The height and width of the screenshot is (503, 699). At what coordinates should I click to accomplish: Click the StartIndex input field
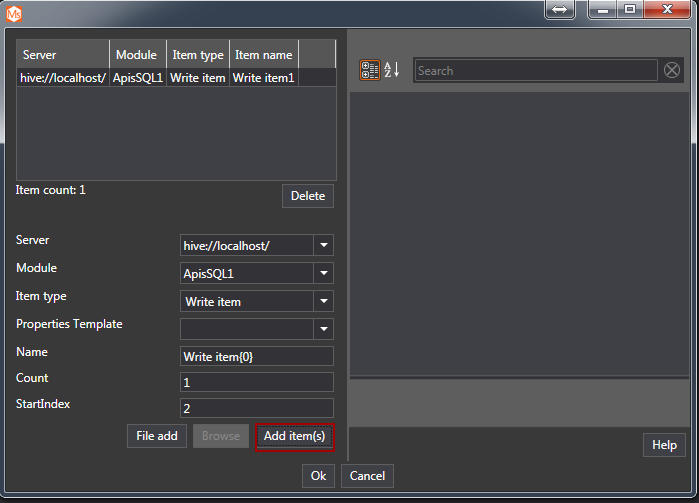click(256, 408)
